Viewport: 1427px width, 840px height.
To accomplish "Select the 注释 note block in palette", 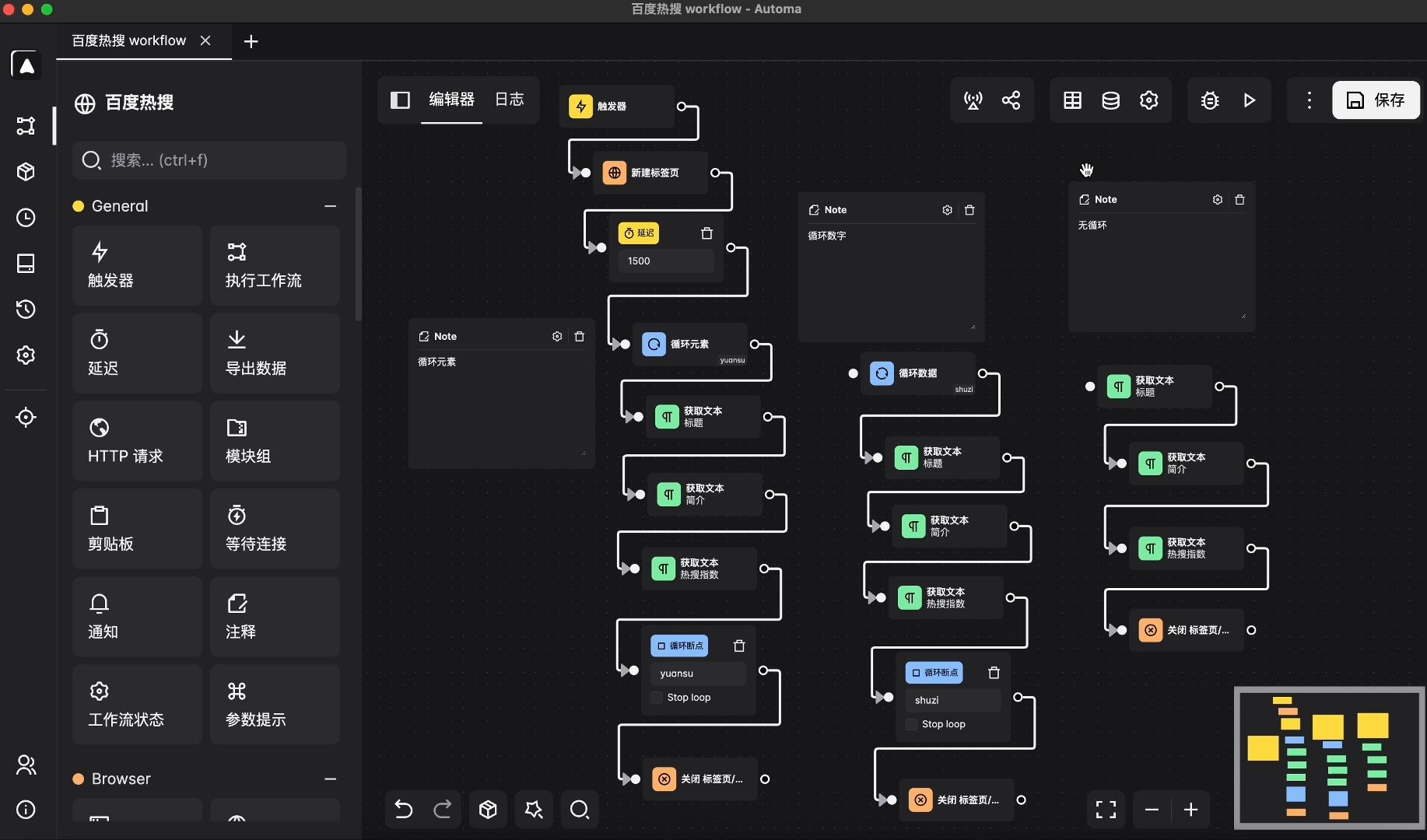I will [x=275, y=617].
